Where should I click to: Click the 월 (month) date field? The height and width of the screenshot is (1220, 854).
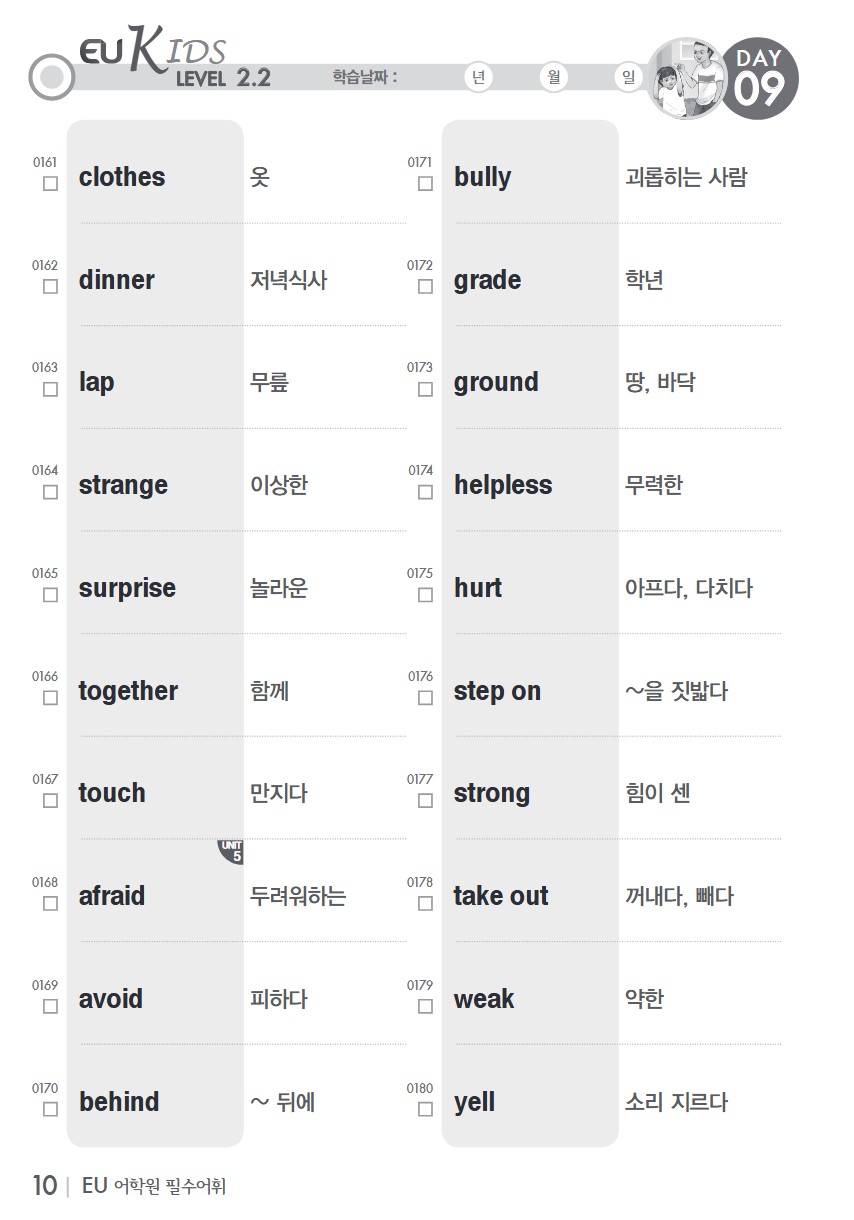(x=553, y=78)
